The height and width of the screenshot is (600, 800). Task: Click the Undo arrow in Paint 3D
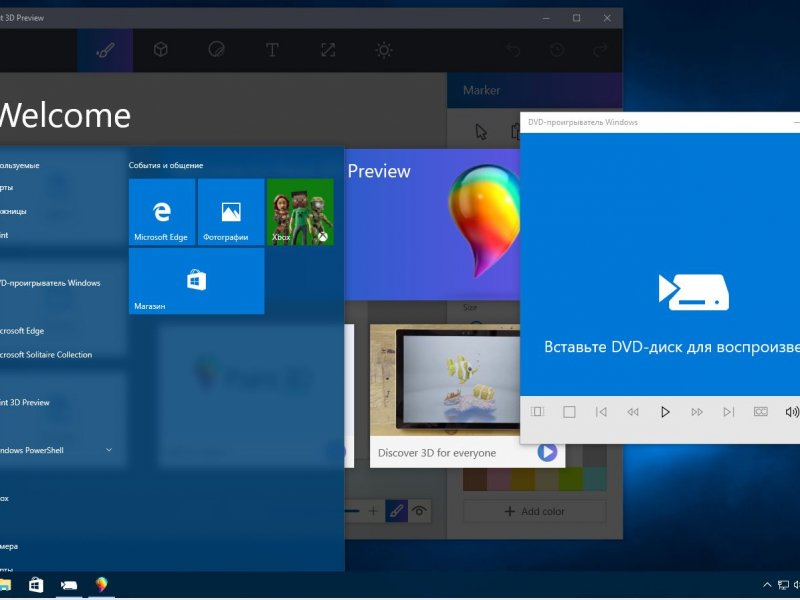pos(513,50)
